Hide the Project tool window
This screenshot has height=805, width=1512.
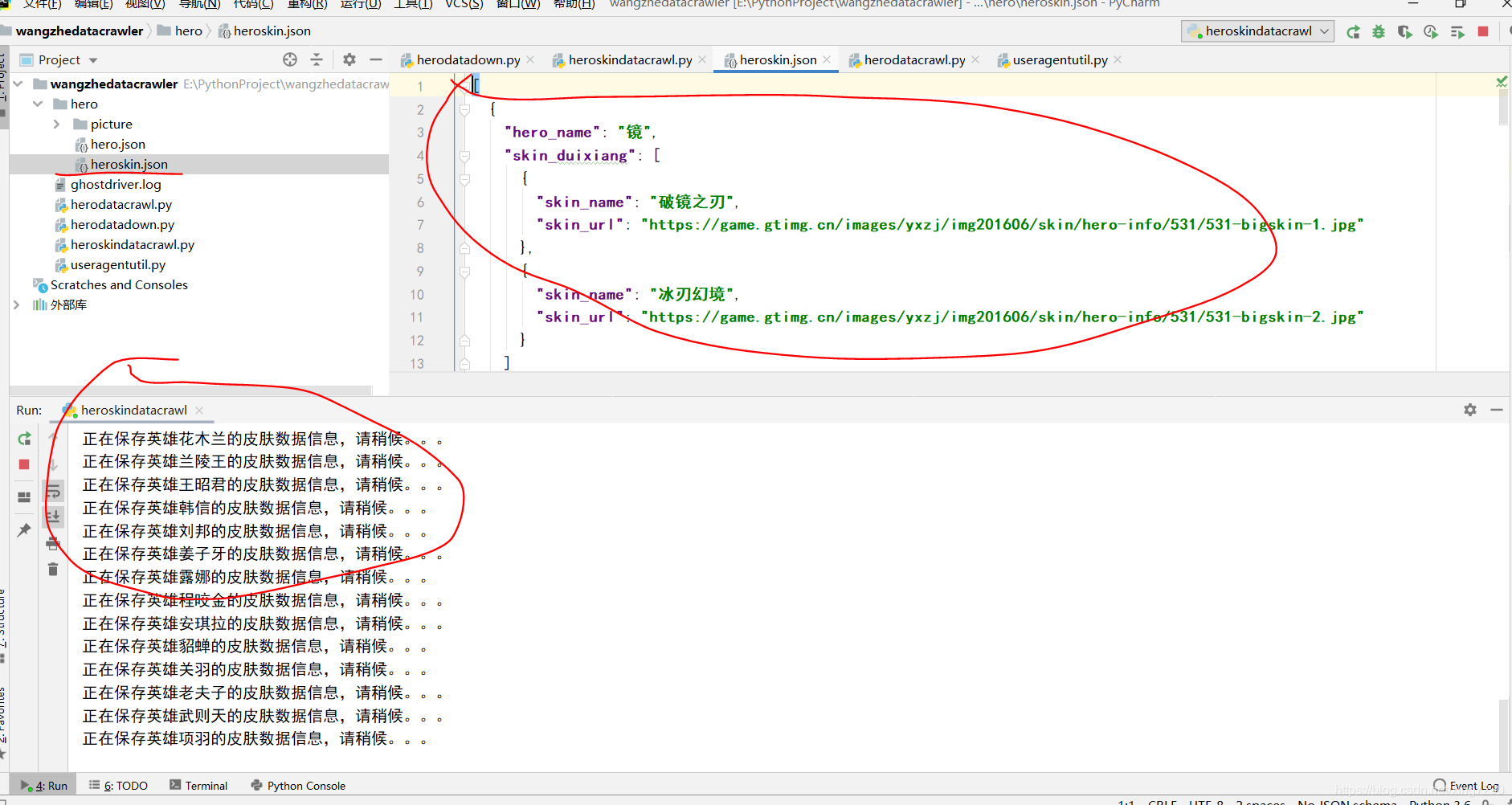[375, 59]
